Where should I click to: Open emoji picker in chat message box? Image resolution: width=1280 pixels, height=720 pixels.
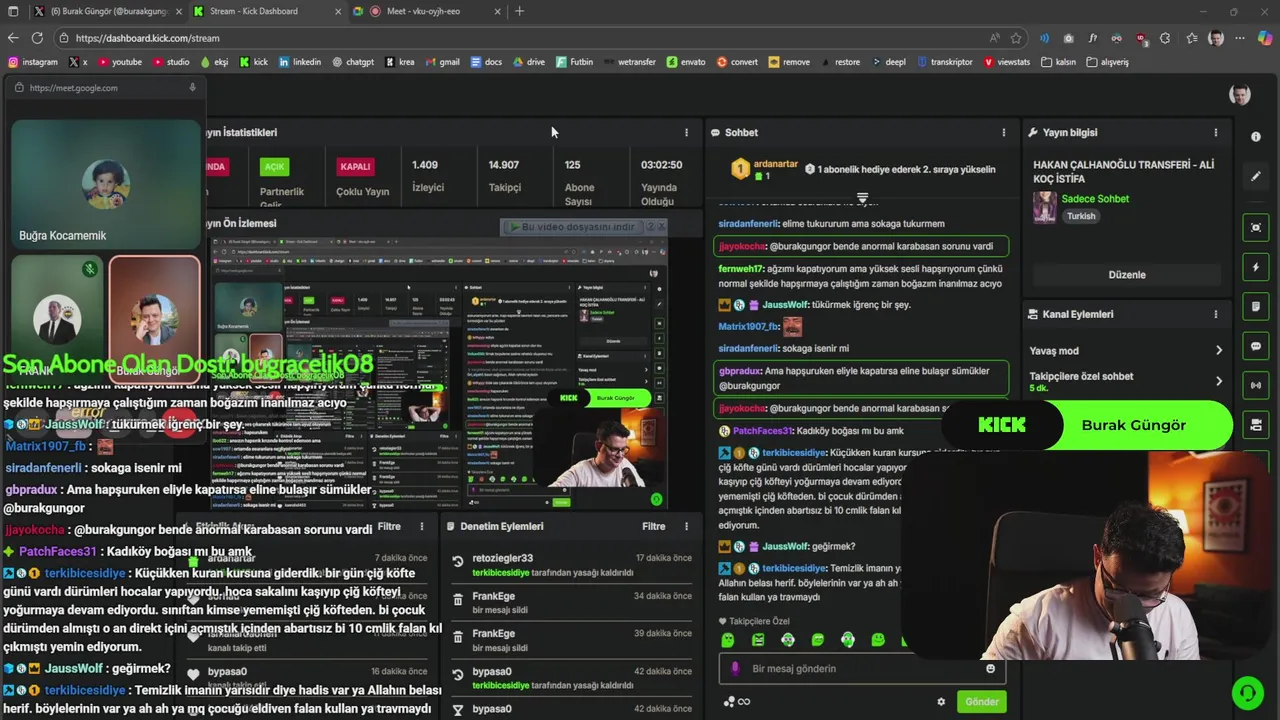coord(991,669)
